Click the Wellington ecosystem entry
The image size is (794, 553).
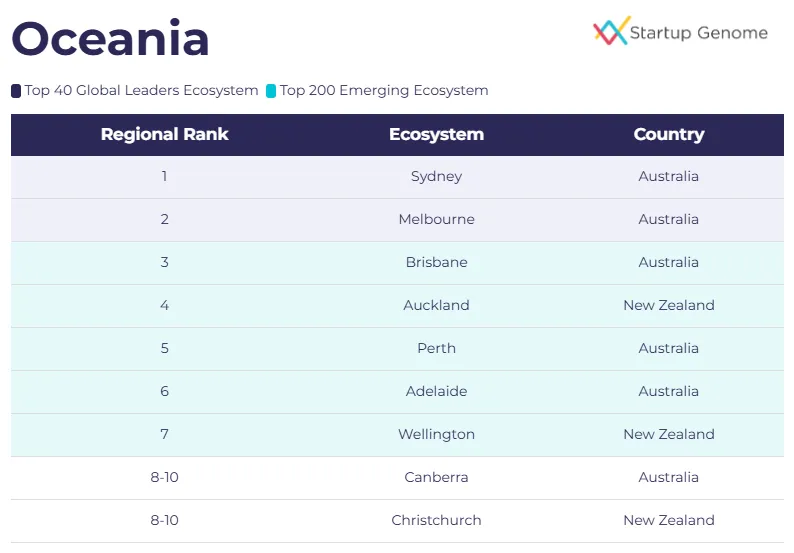436,434
